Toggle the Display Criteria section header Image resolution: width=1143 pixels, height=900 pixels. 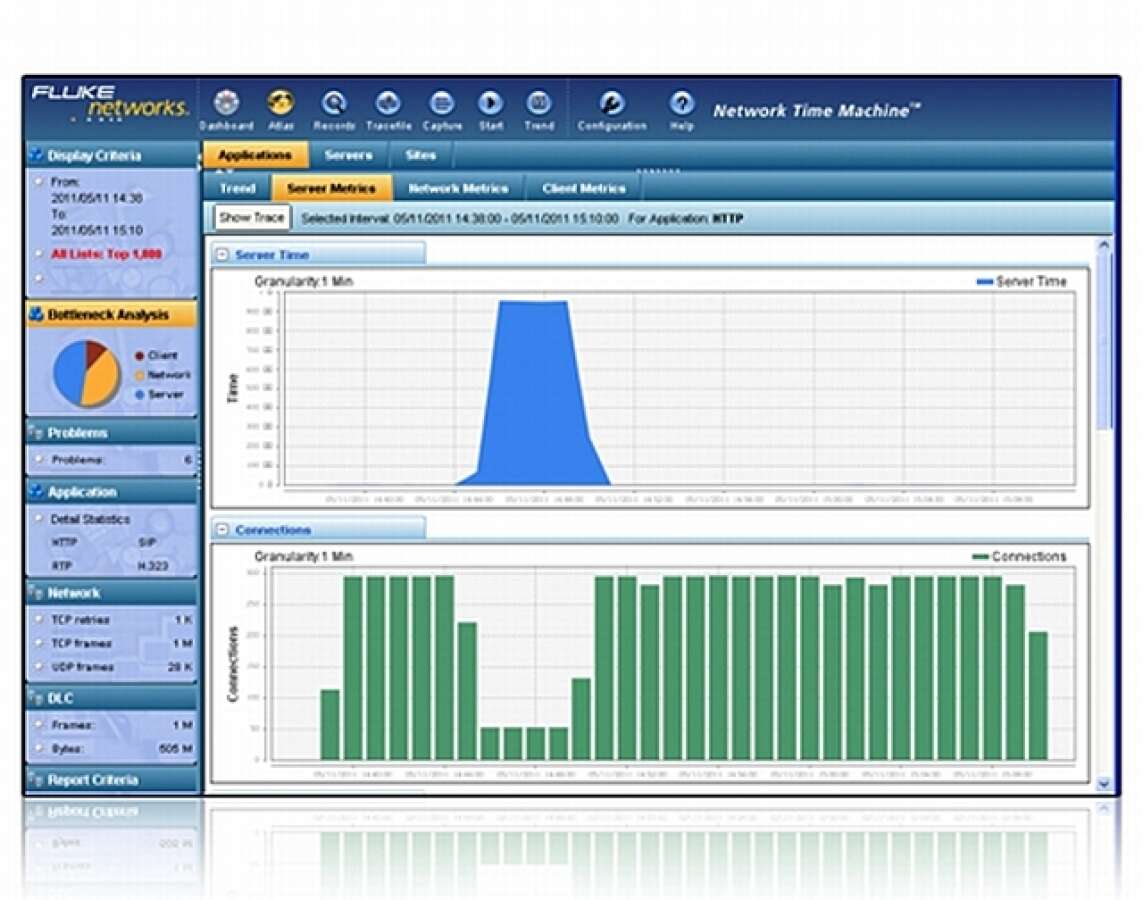click(112, 155)
